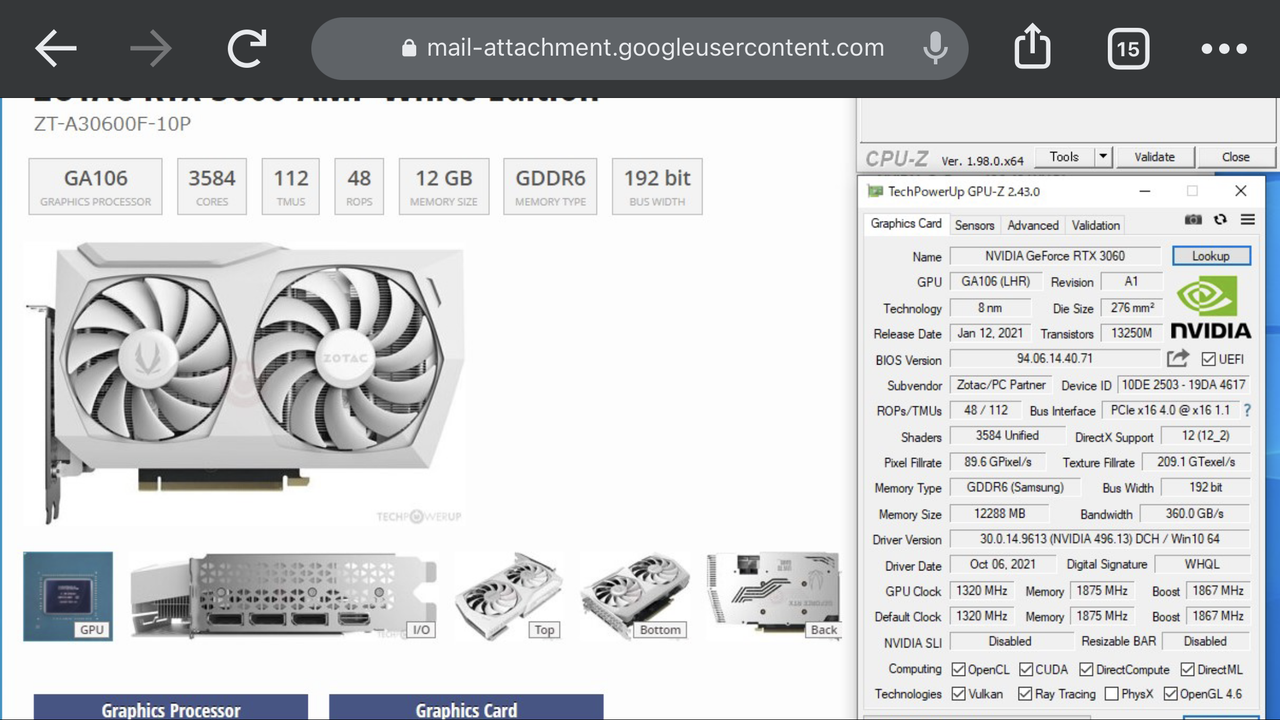Switch to the Sensors tab

(x=974, y=225)
